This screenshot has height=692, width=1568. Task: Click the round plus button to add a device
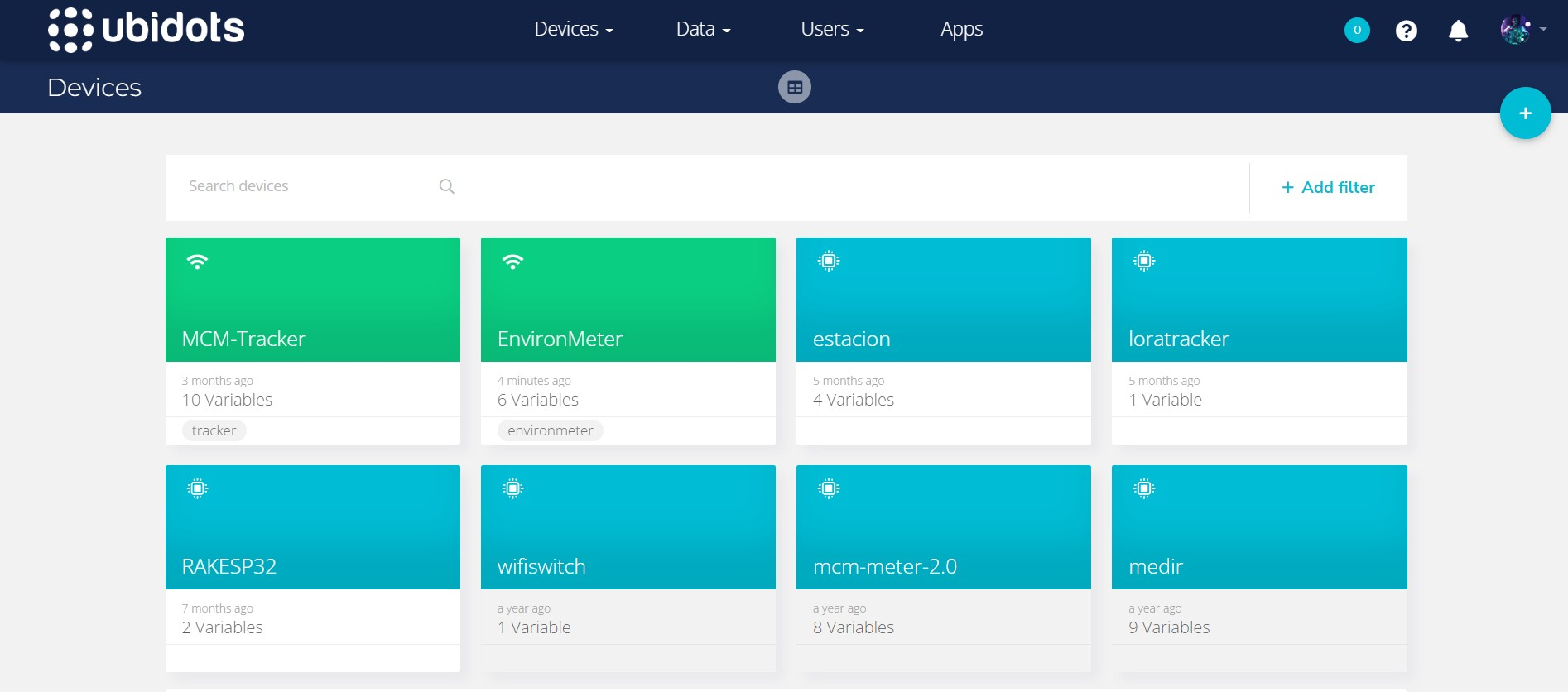(x=1526, y=113)
